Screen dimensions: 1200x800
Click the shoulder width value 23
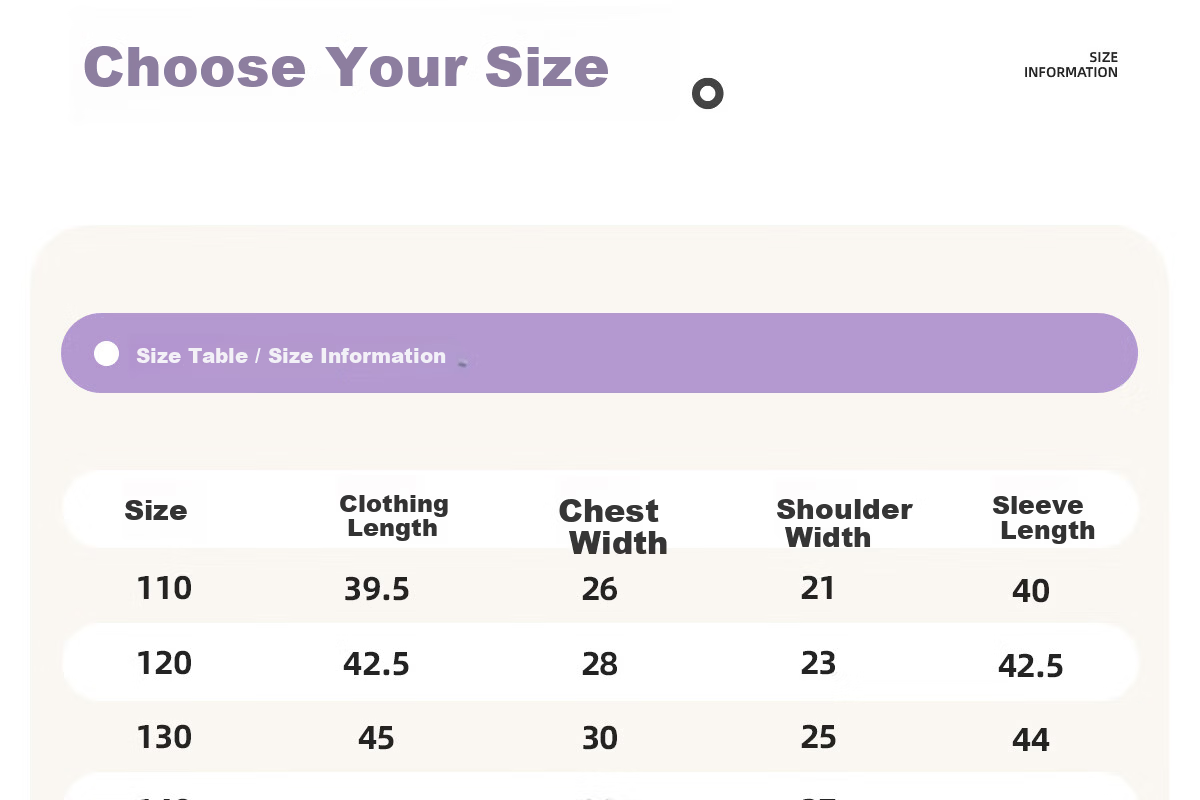(818, 663)
